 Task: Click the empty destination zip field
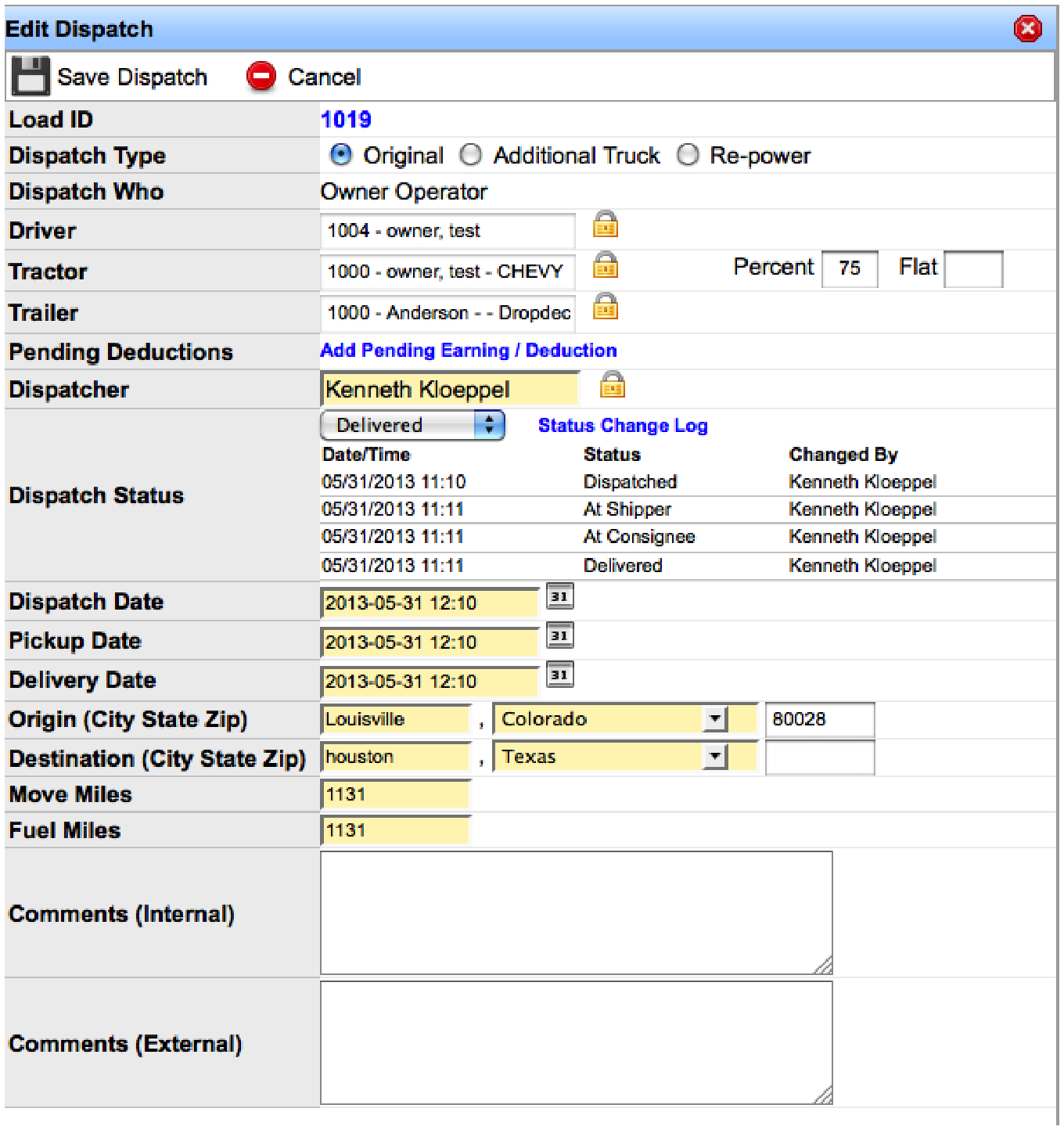click(820, 758)
